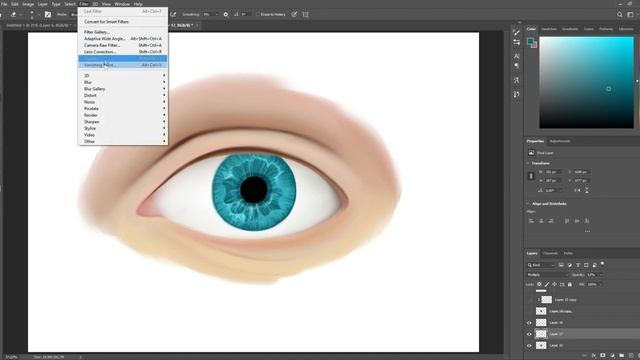Image resolution: width=640 pixels, height=360 pixels.
Task: Open the Image menu
Action: pyautogui.click(x=28, y=4)
